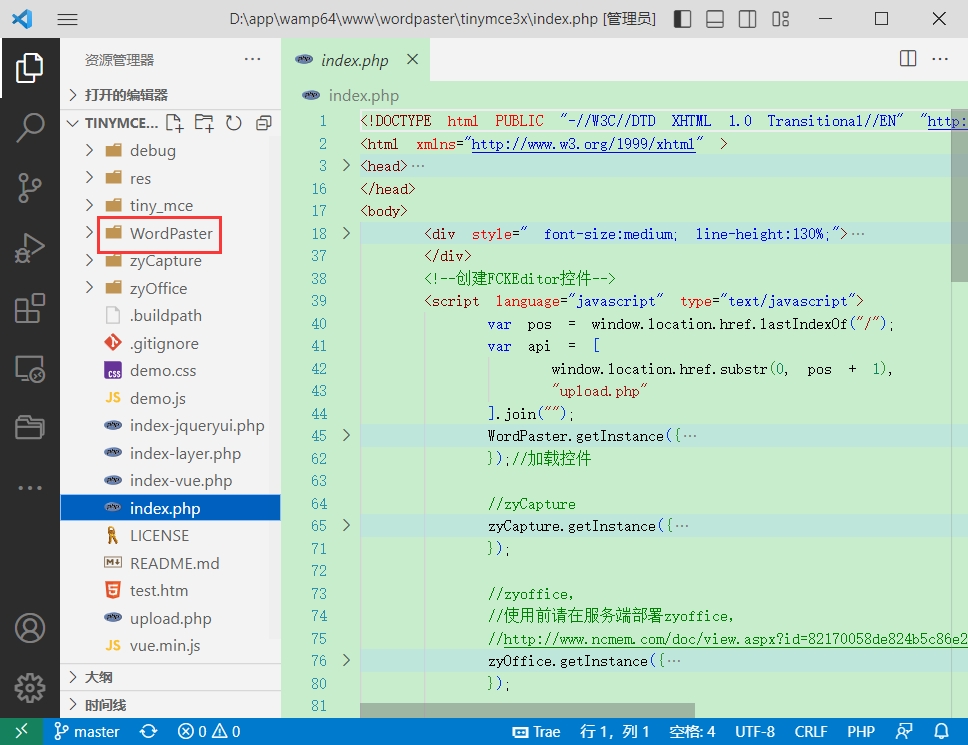Open Run and Debug view
The width and height of the screenshot is (968, 745).
coord(30,248)
